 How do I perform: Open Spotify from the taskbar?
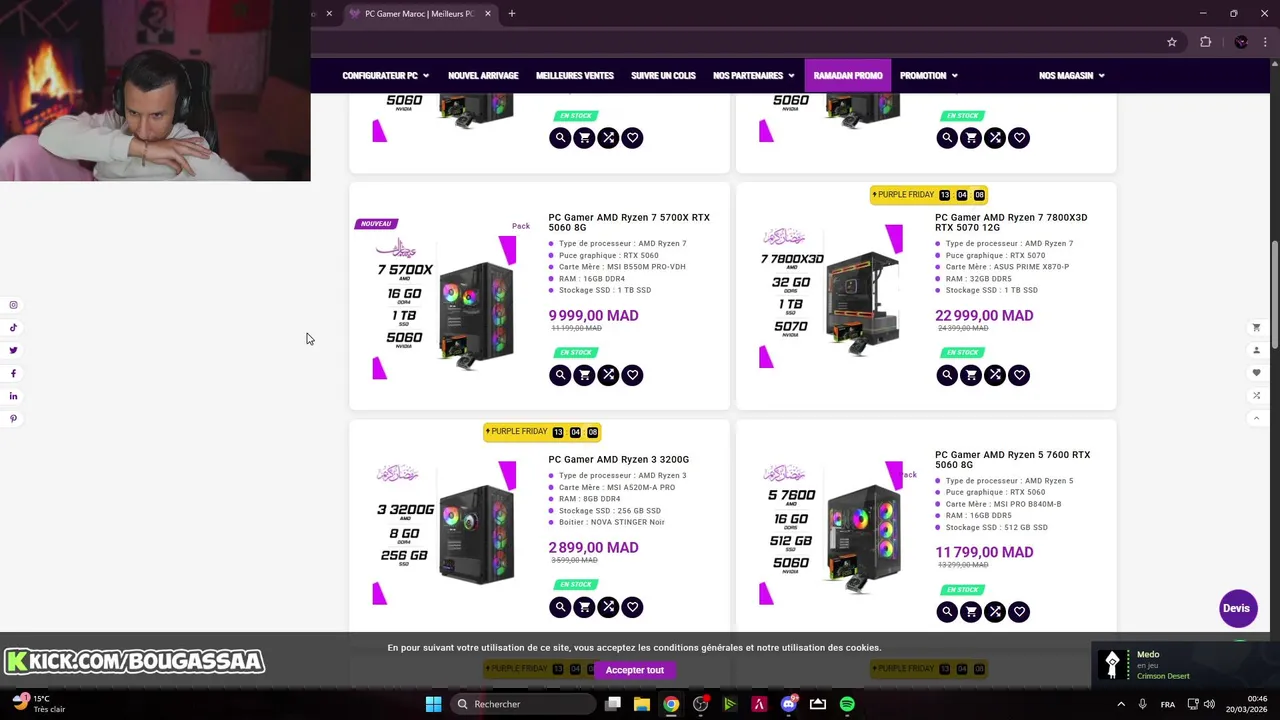pyautogui.click(x=847, y=704)
